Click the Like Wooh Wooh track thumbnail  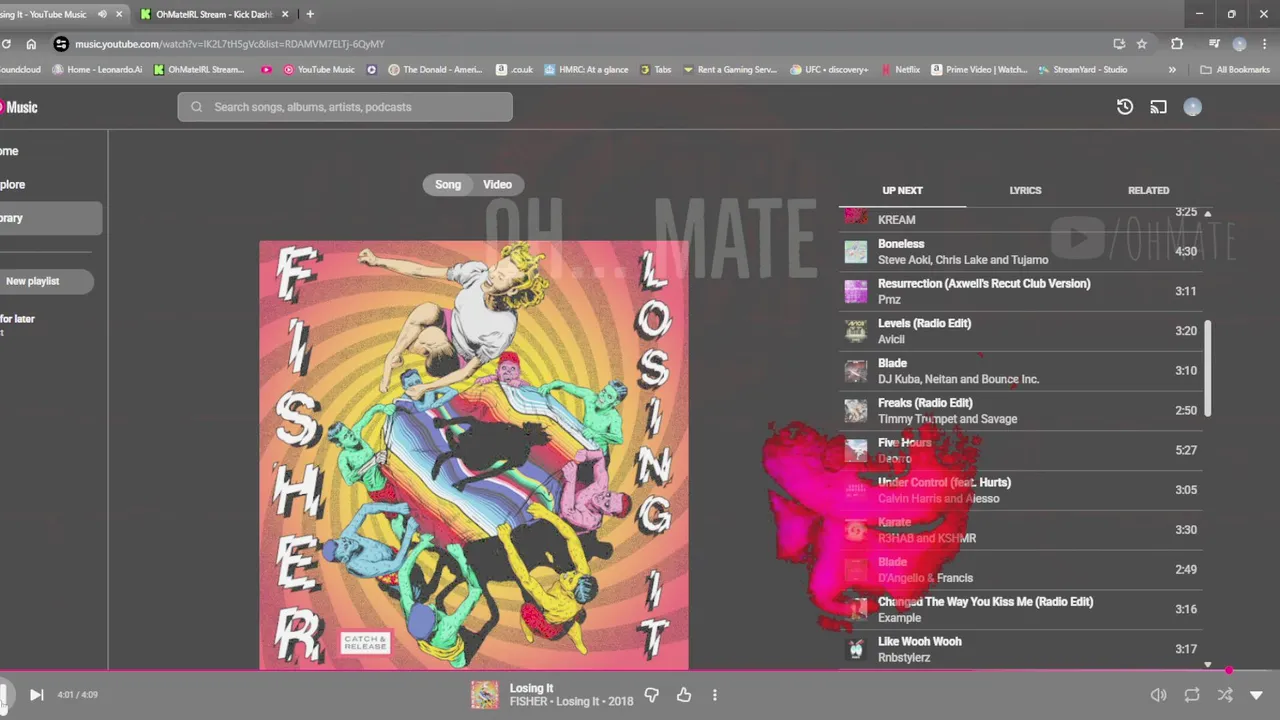click(856, 649)
